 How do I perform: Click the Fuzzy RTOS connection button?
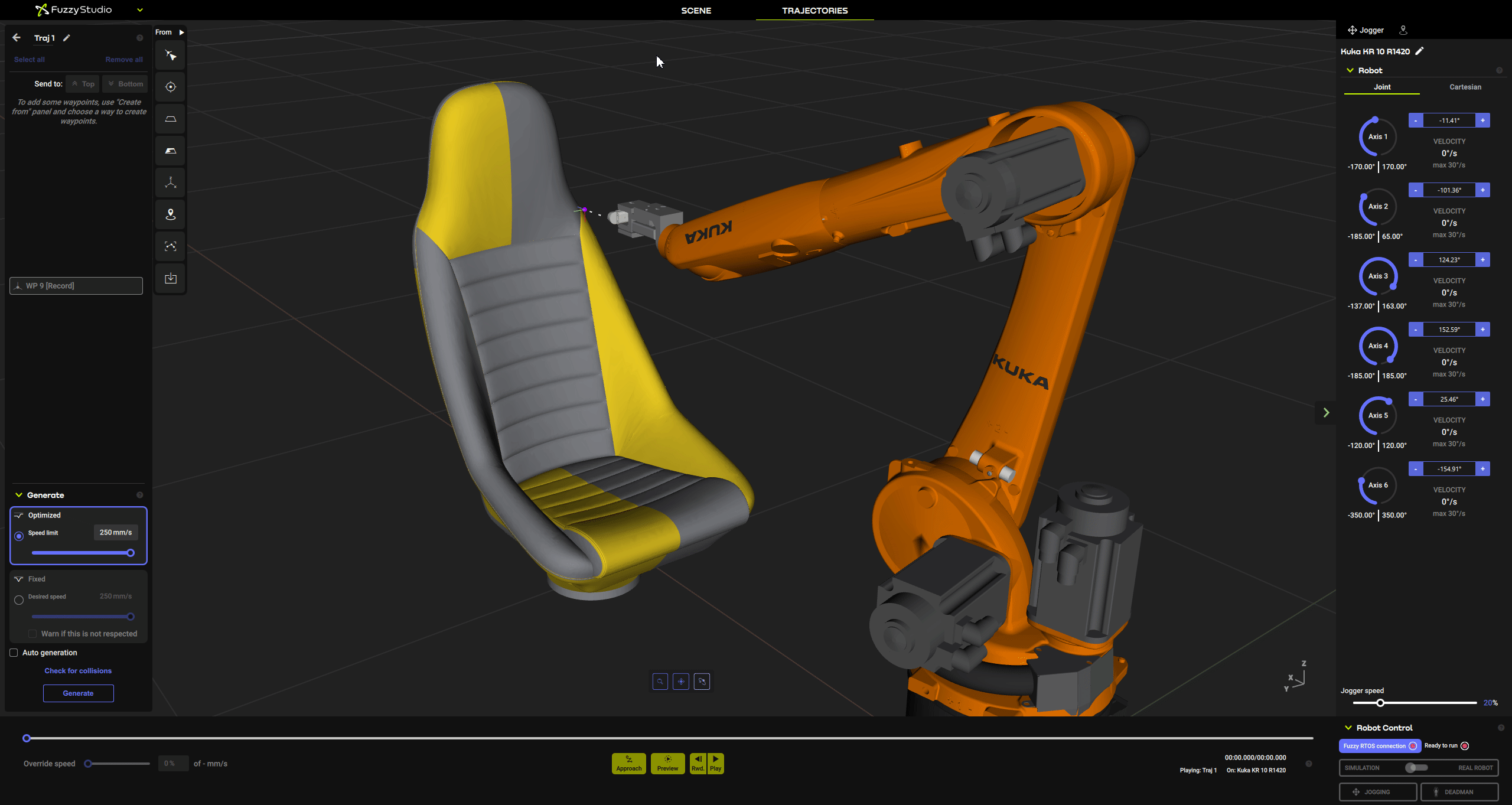1380,746
